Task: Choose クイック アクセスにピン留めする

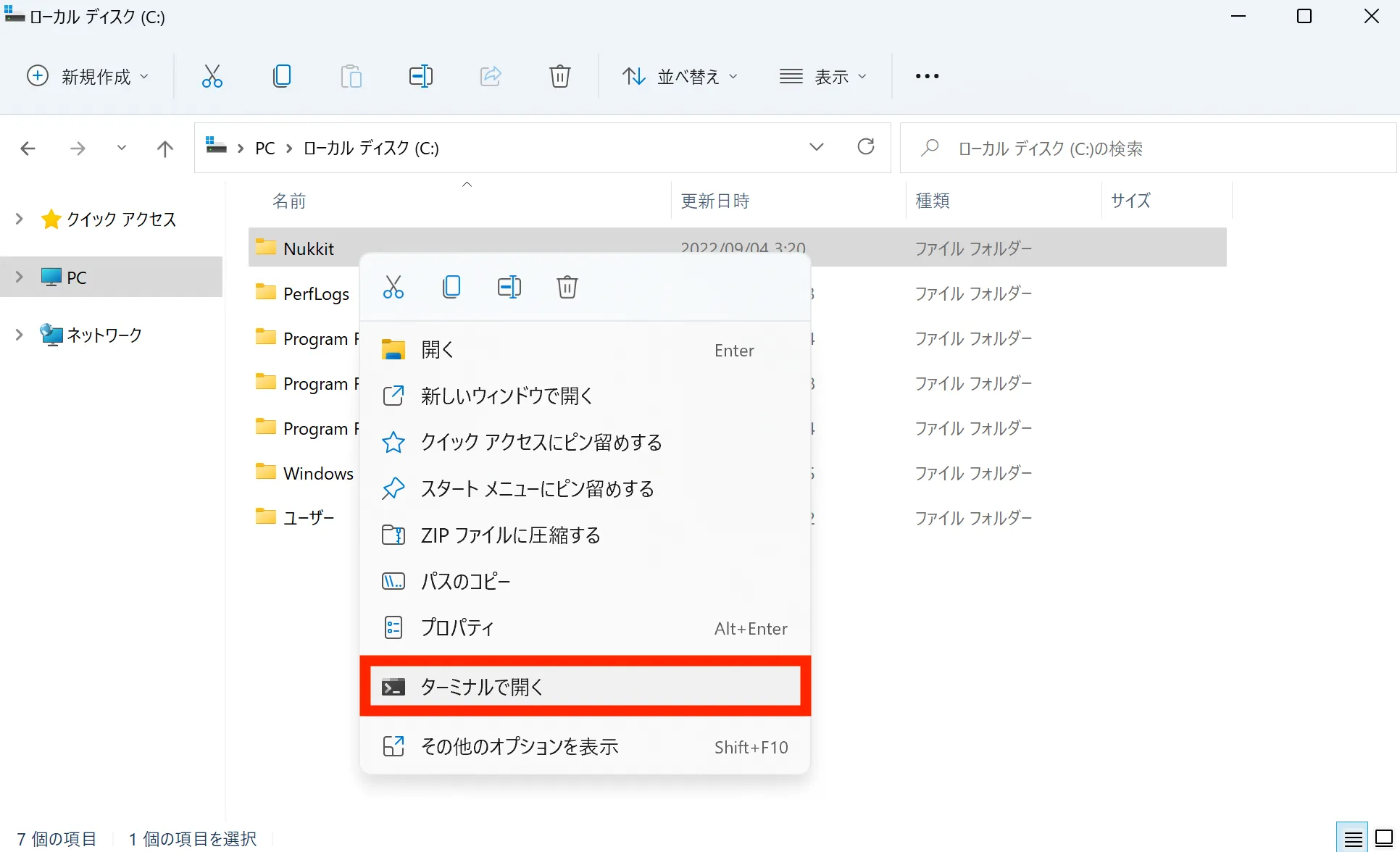Action: tap(585, 442)
